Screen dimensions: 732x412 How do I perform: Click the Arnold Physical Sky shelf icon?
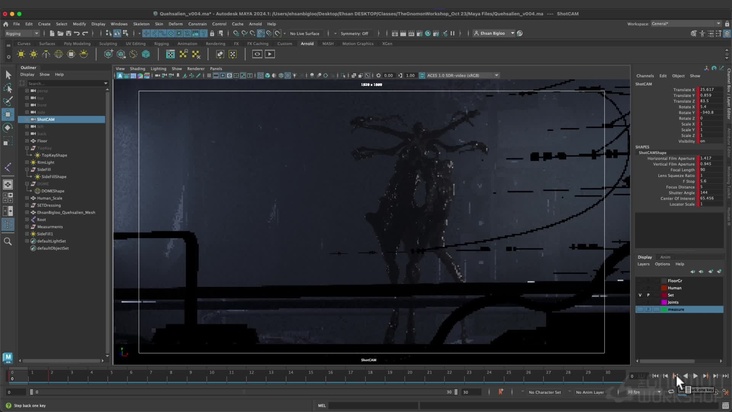(84, 54)
